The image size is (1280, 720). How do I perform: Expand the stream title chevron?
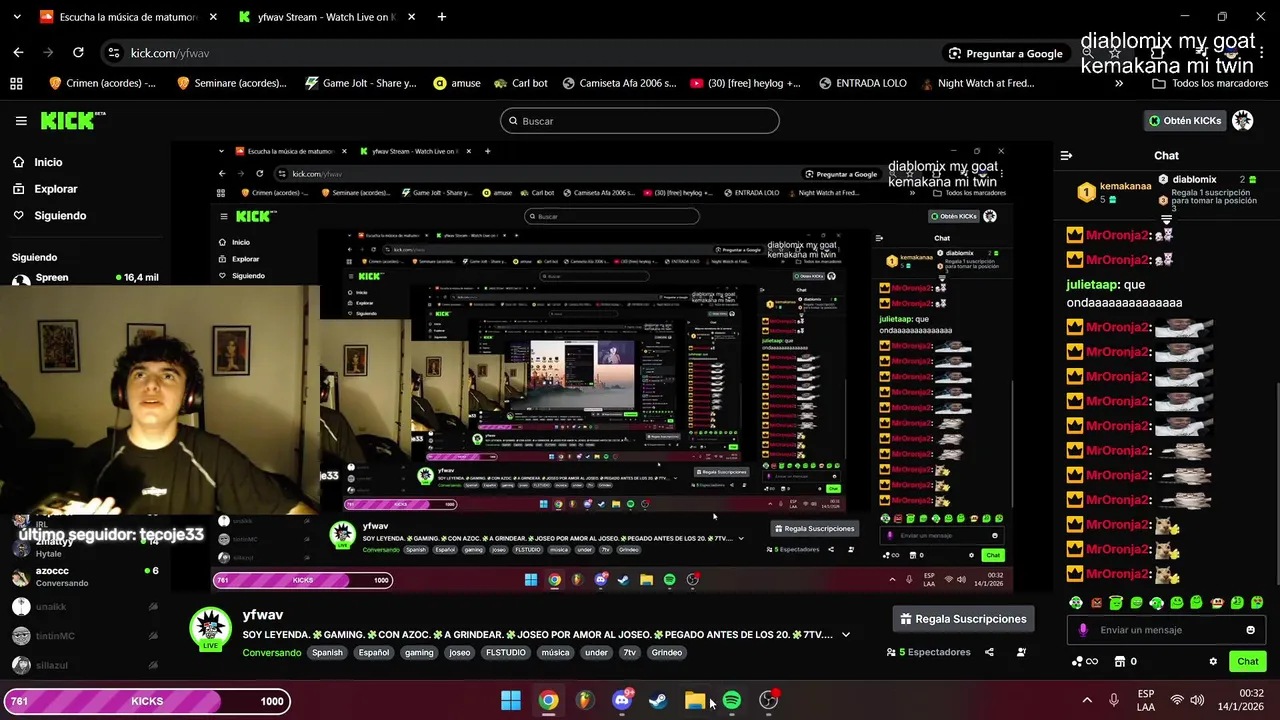pos(846,635)
